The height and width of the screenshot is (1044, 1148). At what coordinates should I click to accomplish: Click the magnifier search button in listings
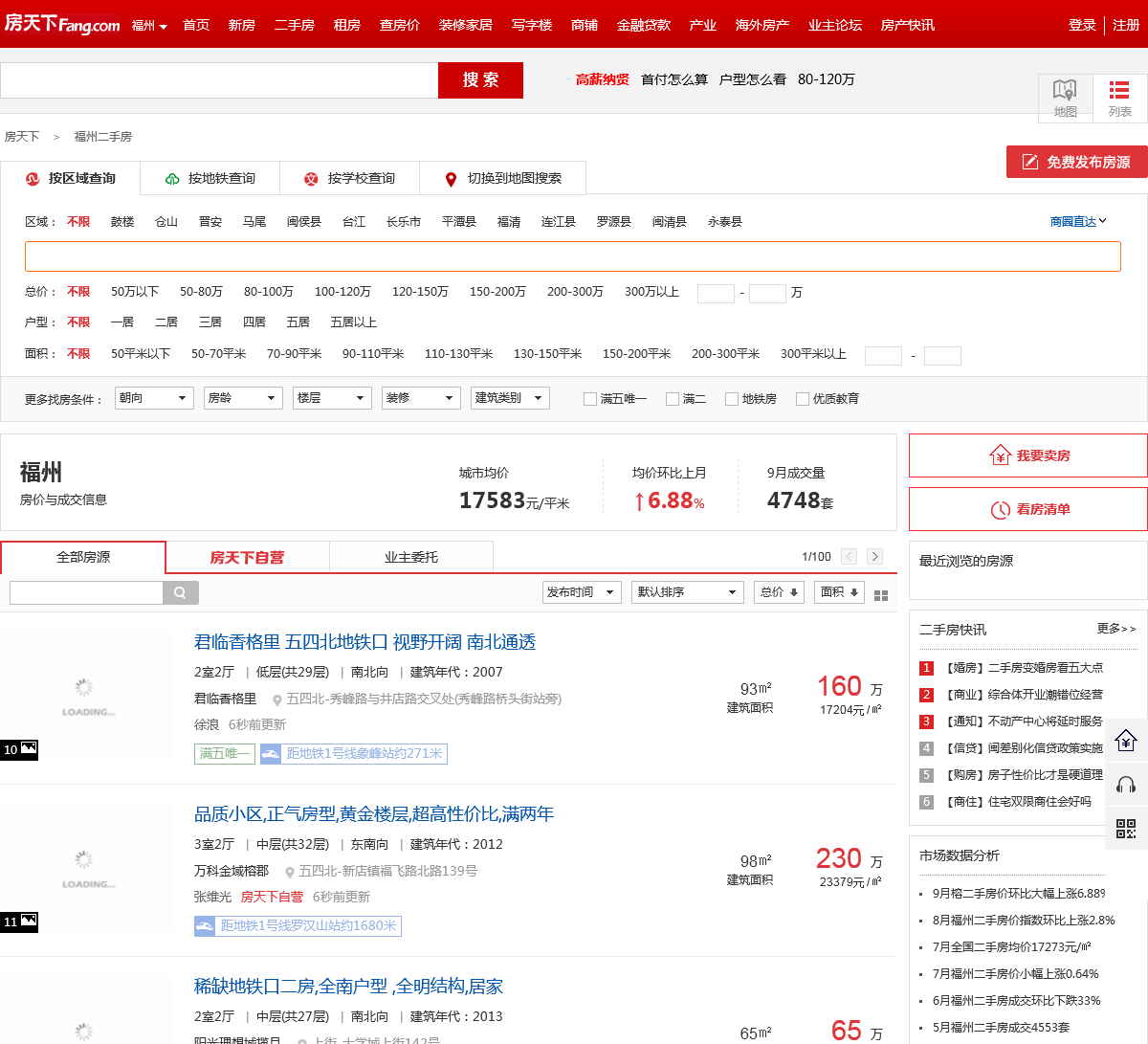tap(180, 593)
